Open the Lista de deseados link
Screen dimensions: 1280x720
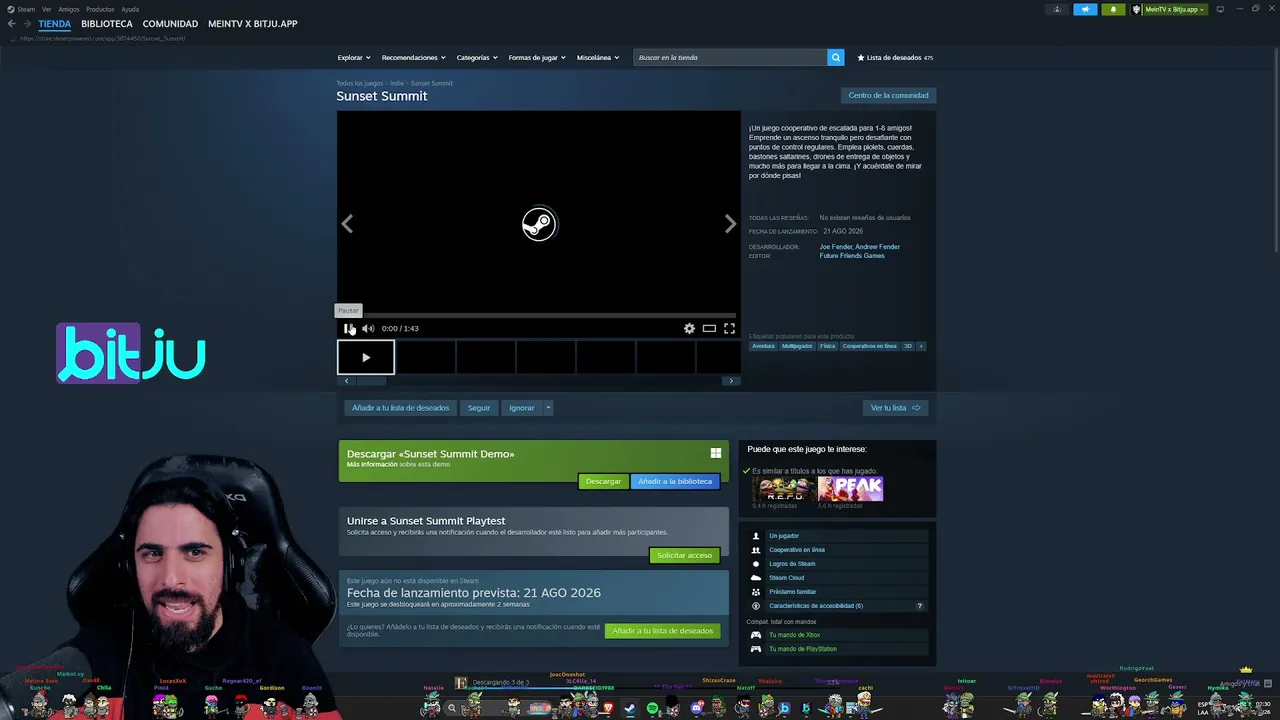(x=895, y=57)
